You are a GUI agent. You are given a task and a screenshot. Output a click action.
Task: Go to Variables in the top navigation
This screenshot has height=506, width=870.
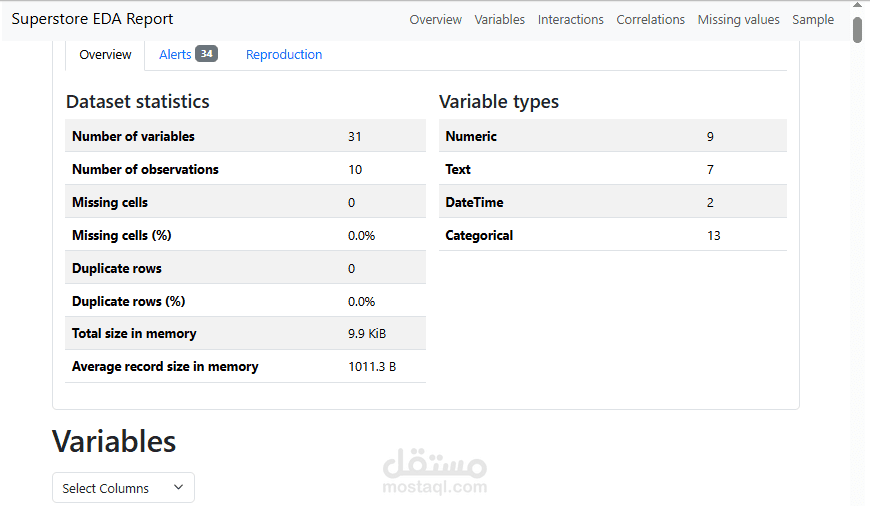click(x=499, y=19)
